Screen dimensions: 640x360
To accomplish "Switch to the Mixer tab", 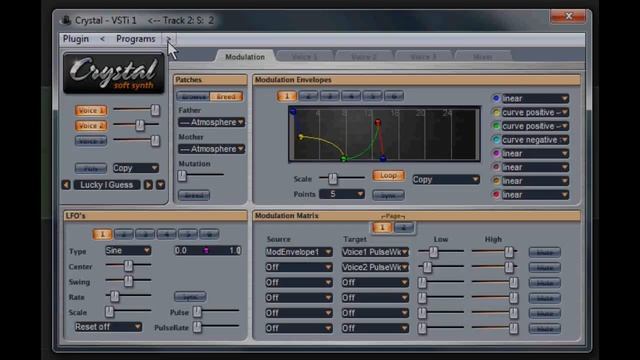I will click(x=482, y=57).
